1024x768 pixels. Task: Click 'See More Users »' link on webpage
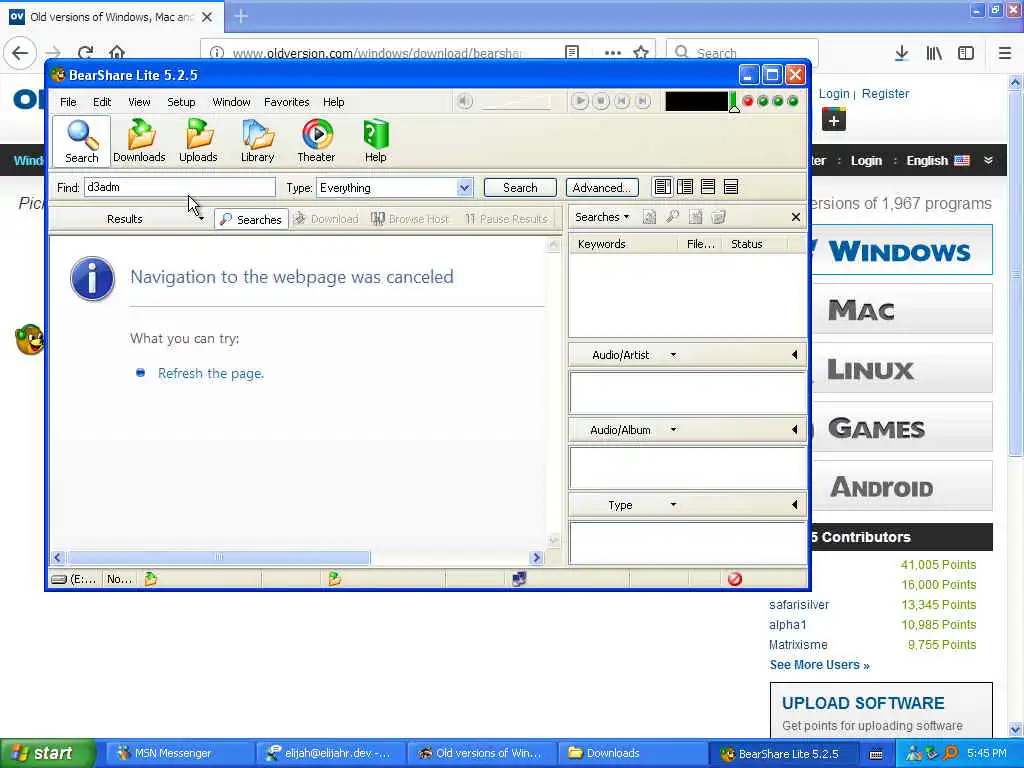820,665
